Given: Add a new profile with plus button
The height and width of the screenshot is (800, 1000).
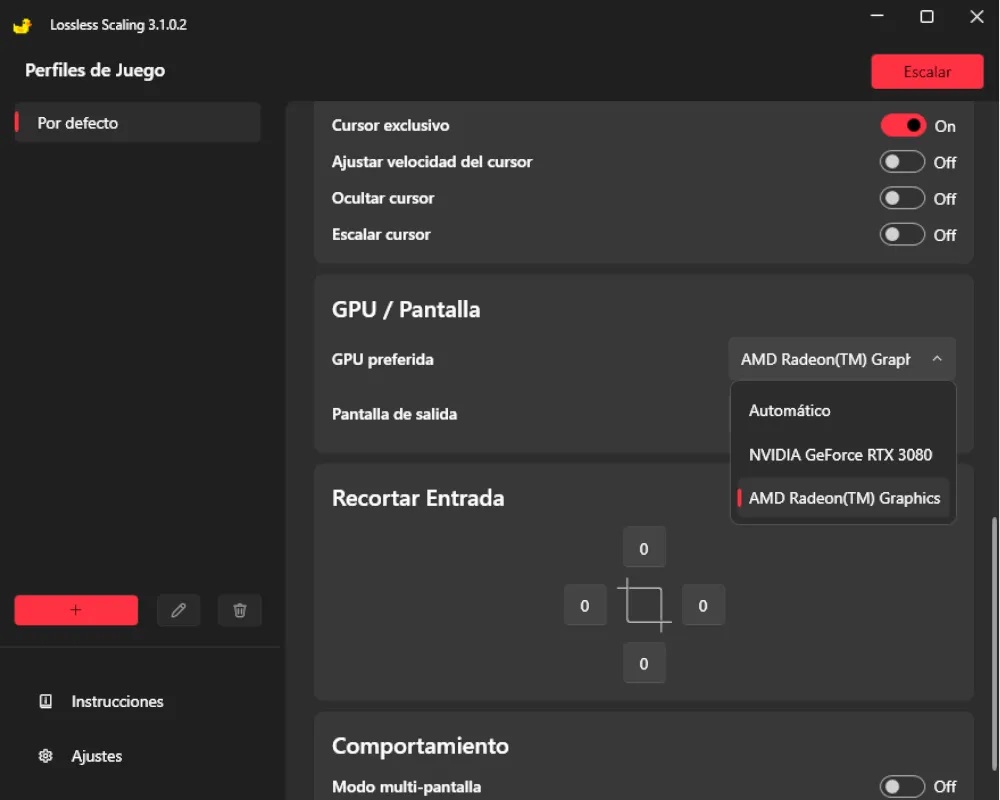Looking at the screenshot, I should tap(76, 610).
